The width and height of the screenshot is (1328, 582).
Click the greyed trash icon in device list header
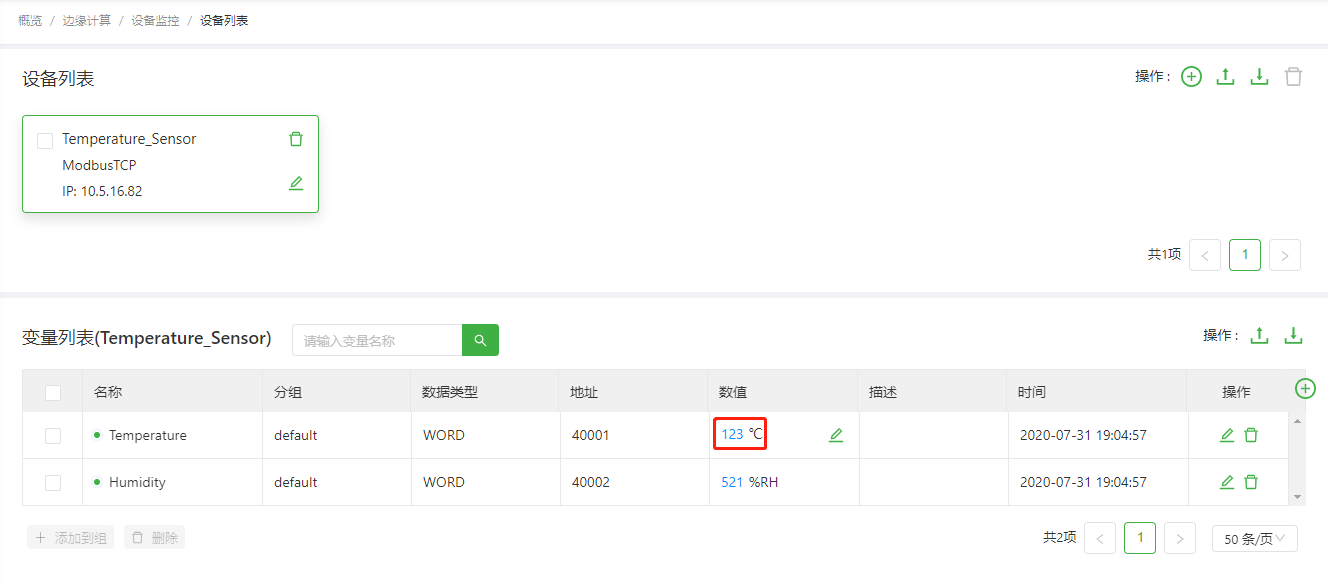coord(1294,77)
